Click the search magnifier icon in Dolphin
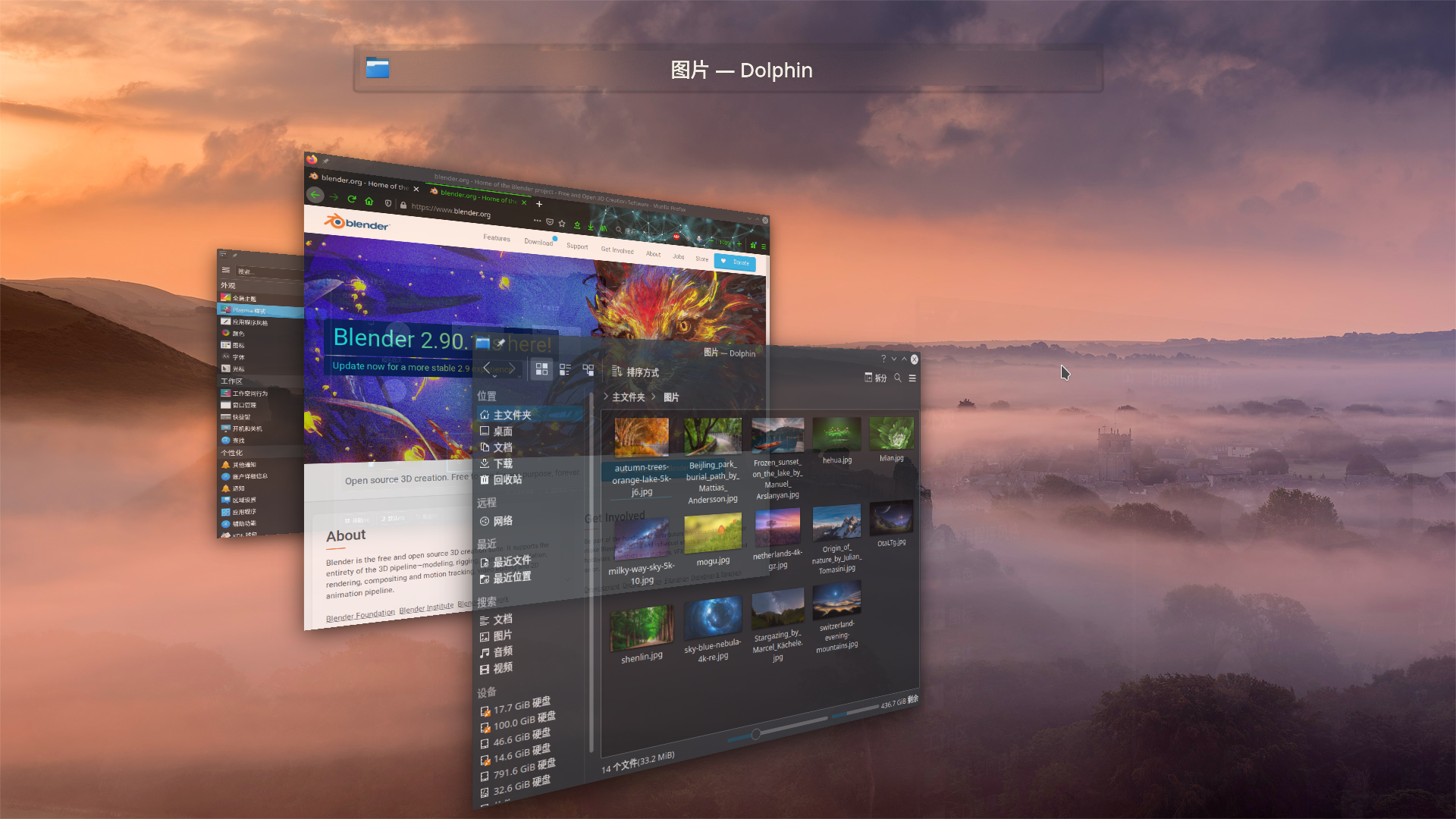Viewport: 1456px width, 819px height. pos(898,378)
